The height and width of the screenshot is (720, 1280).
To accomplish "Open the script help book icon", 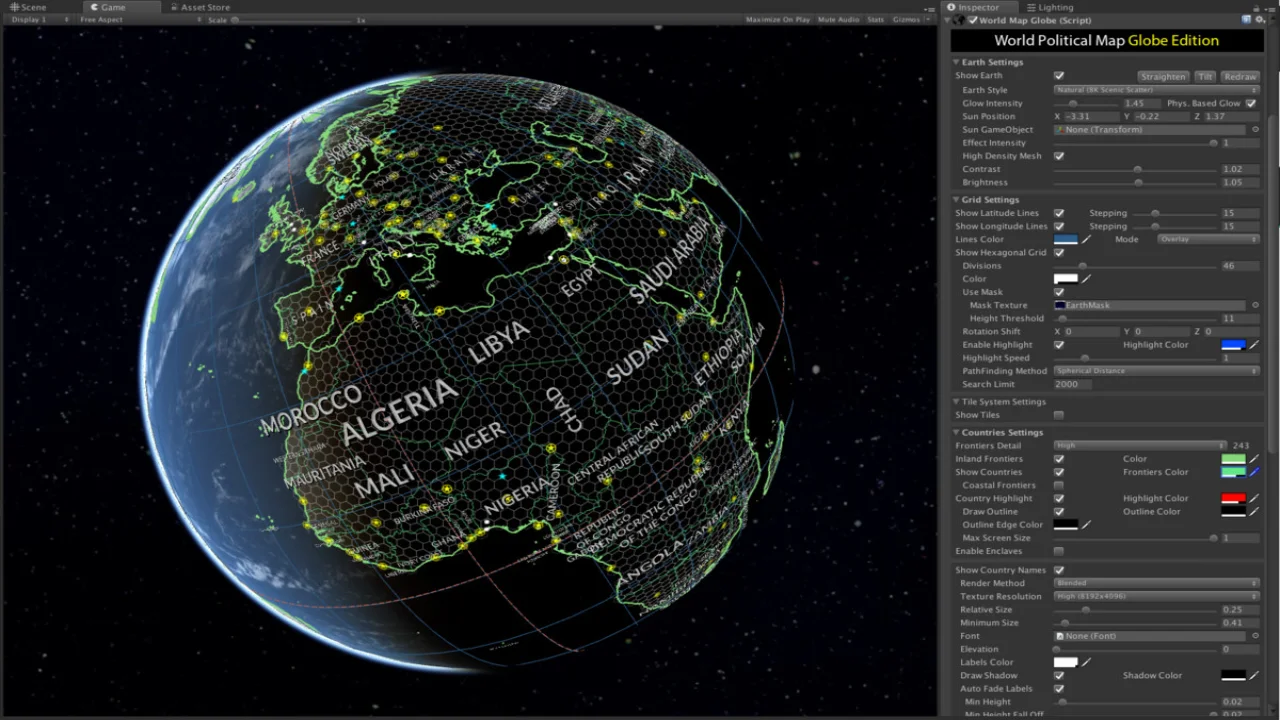I will 1246,20.
